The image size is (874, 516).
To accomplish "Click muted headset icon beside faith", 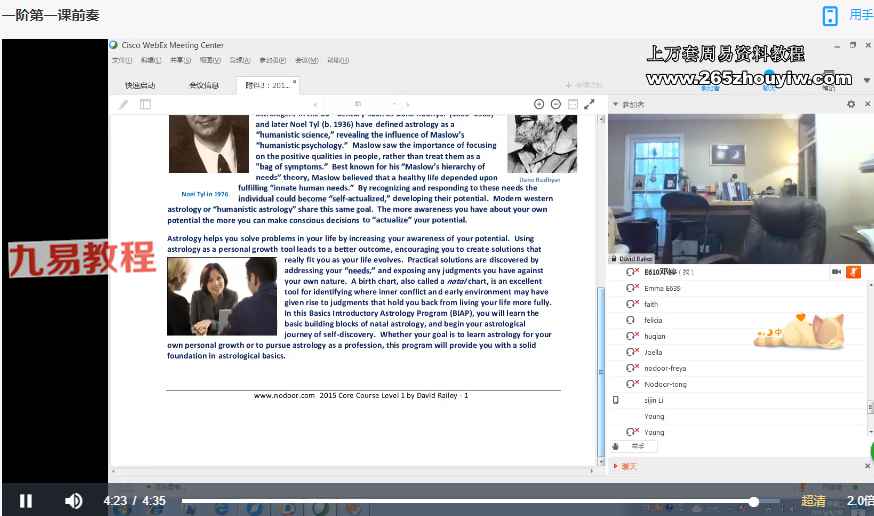I will coord(632,304).
